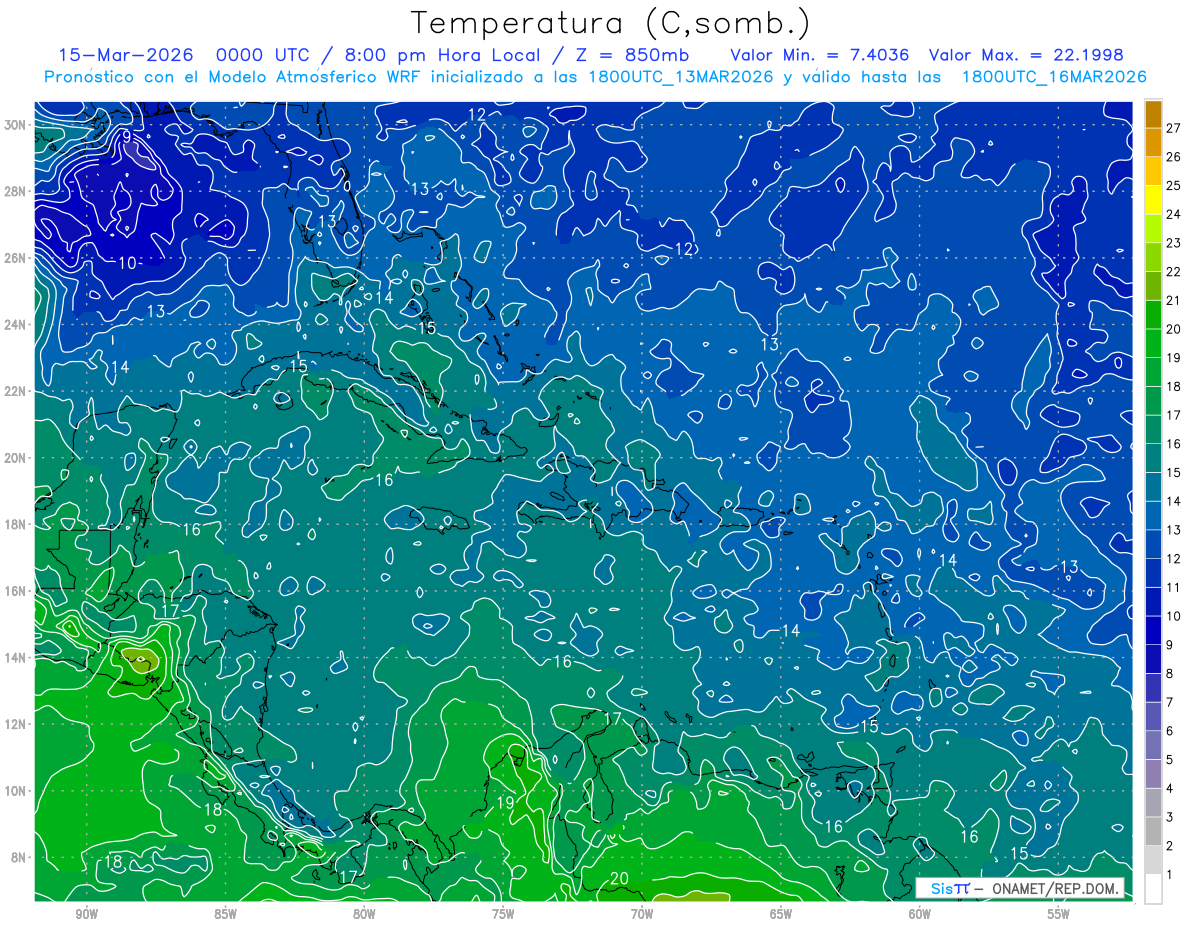
Task: Click color bar legend value 21
Action: coord(1174,300)
